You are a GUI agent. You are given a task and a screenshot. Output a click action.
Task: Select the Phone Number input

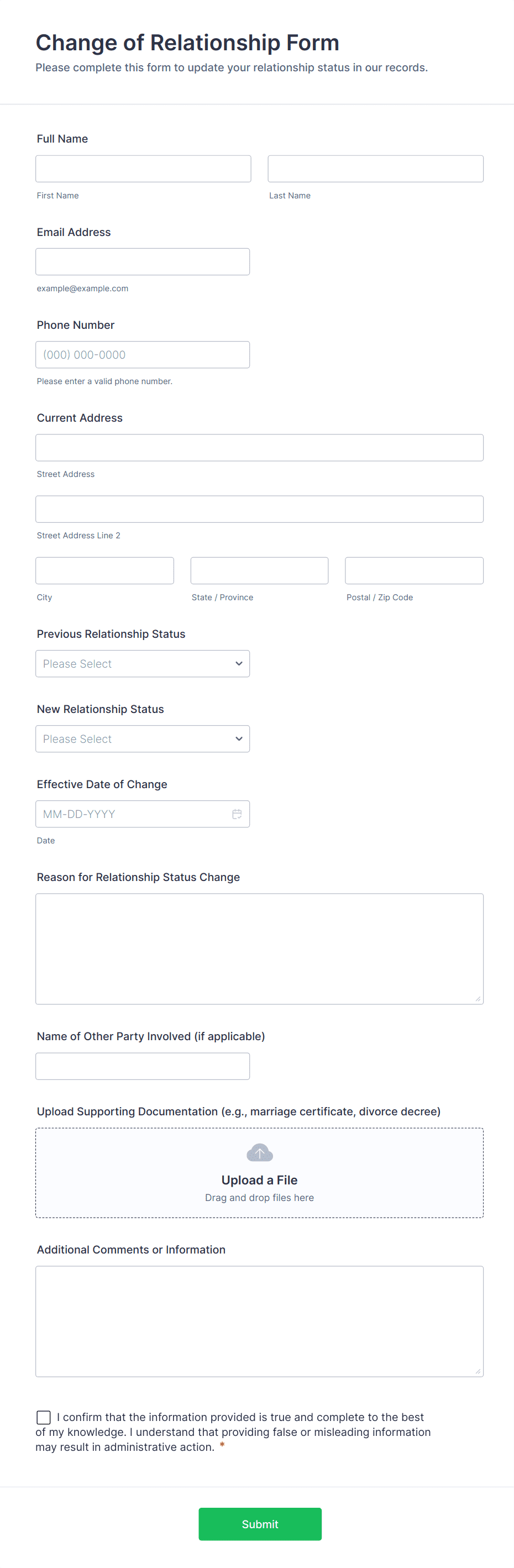(143, 355)
